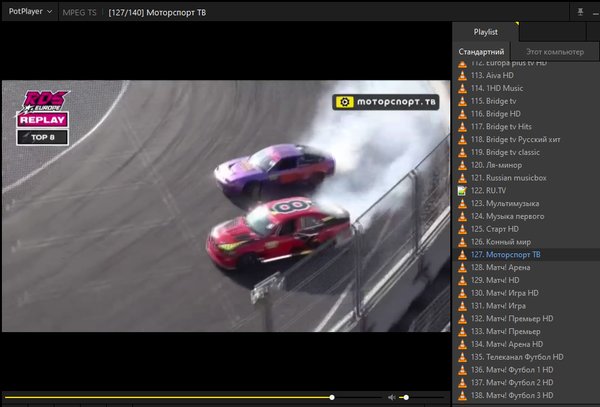Click the icon next to Матч! Арена
This screenshot has width=600, height=407.
click(462, 267)
